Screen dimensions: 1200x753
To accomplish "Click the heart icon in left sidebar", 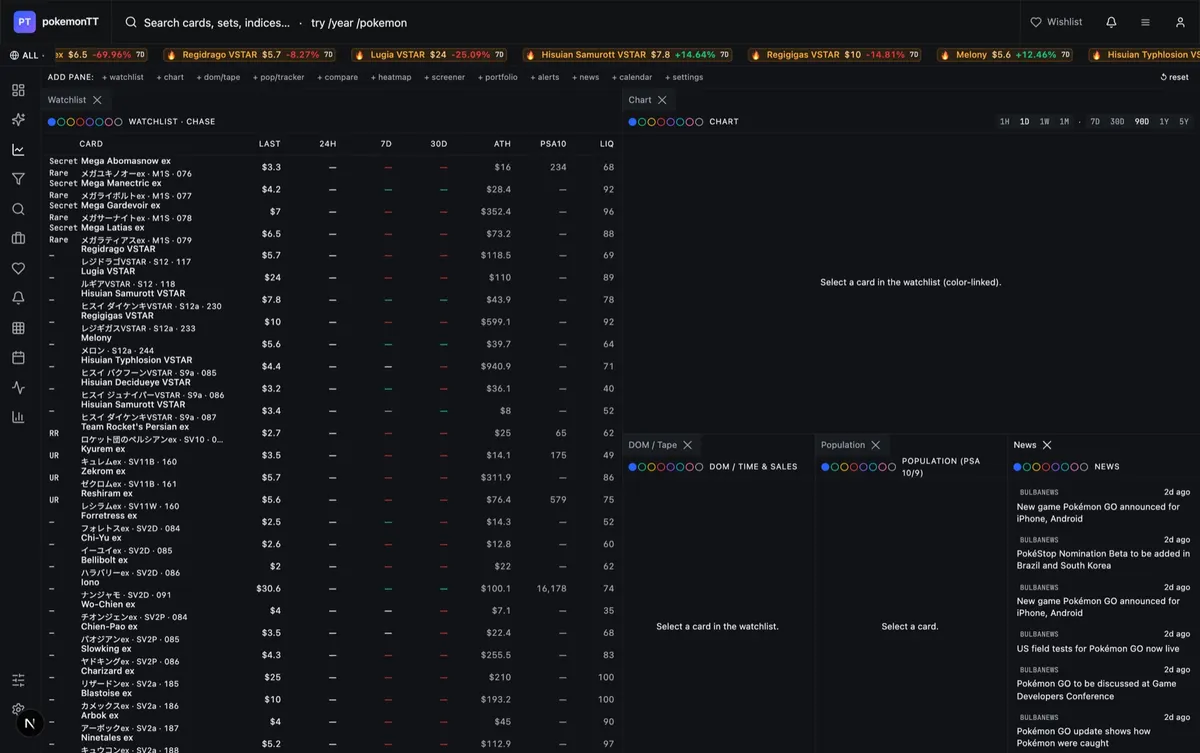I will pyautogui.click(x=18, y=268).
